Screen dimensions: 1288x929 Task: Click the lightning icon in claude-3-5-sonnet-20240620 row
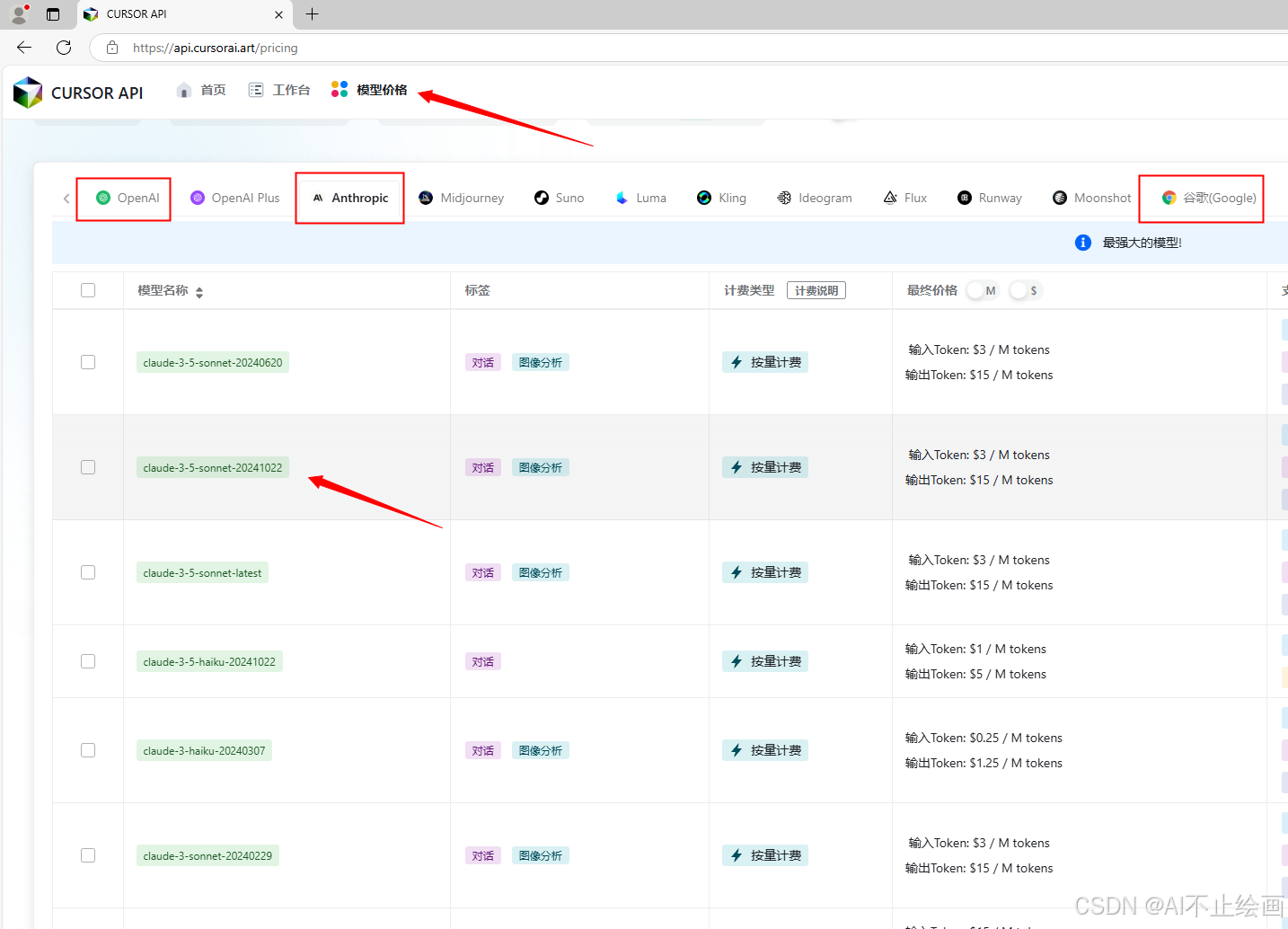(737, 362)
